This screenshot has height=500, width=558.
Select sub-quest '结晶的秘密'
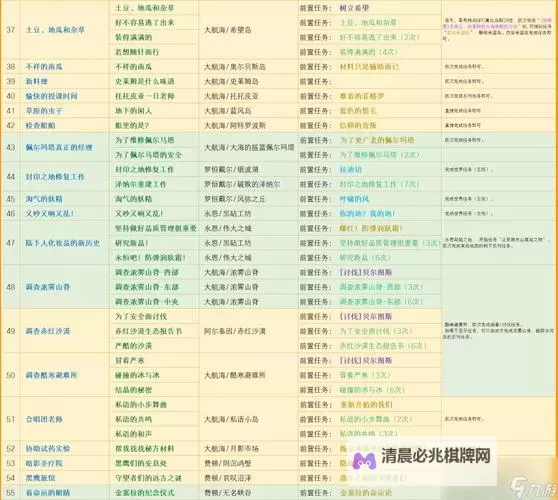[133, 390]
